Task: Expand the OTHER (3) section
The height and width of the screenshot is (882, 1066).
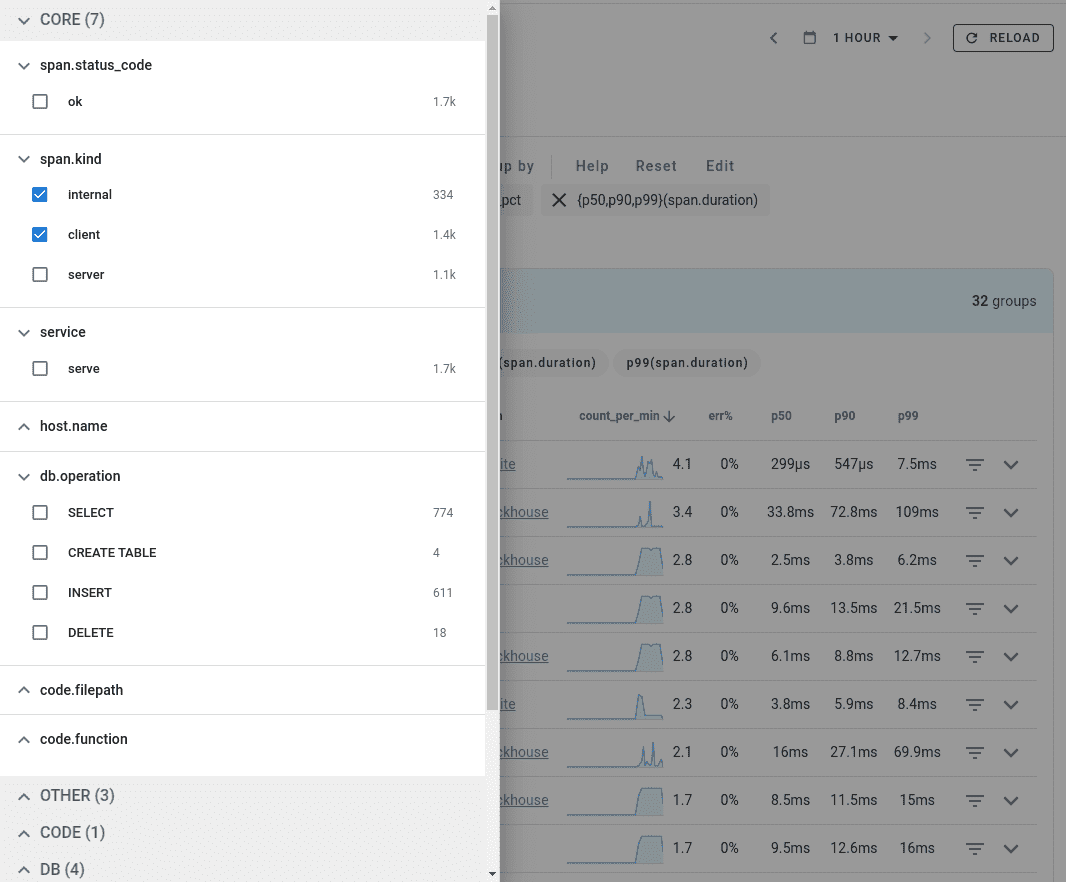Action: tap(24, 796)
